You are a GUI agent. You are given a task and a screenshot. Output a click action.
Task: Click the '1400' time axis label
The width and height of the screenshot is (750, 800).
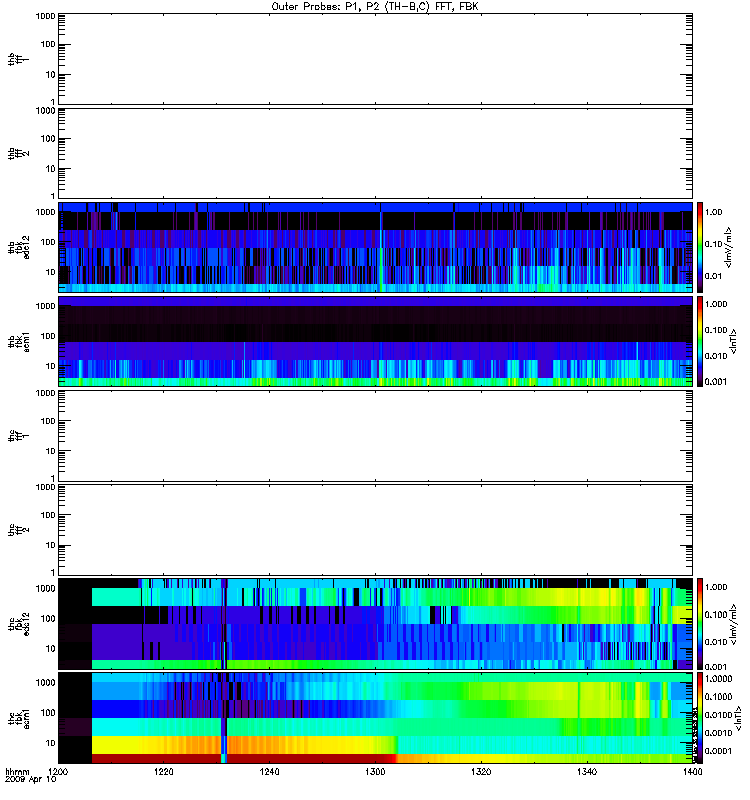point(692,772)
